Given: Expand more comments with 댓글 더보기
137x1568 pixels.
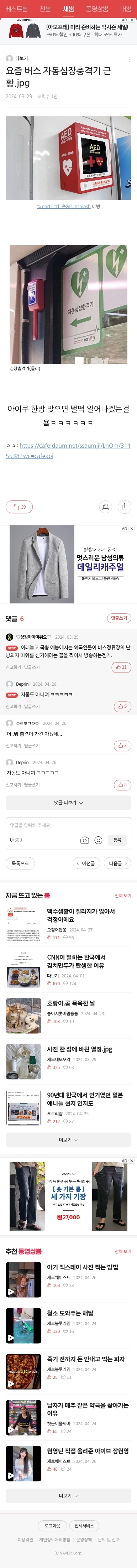Looking at the screenshot, I should click(68, 802).
